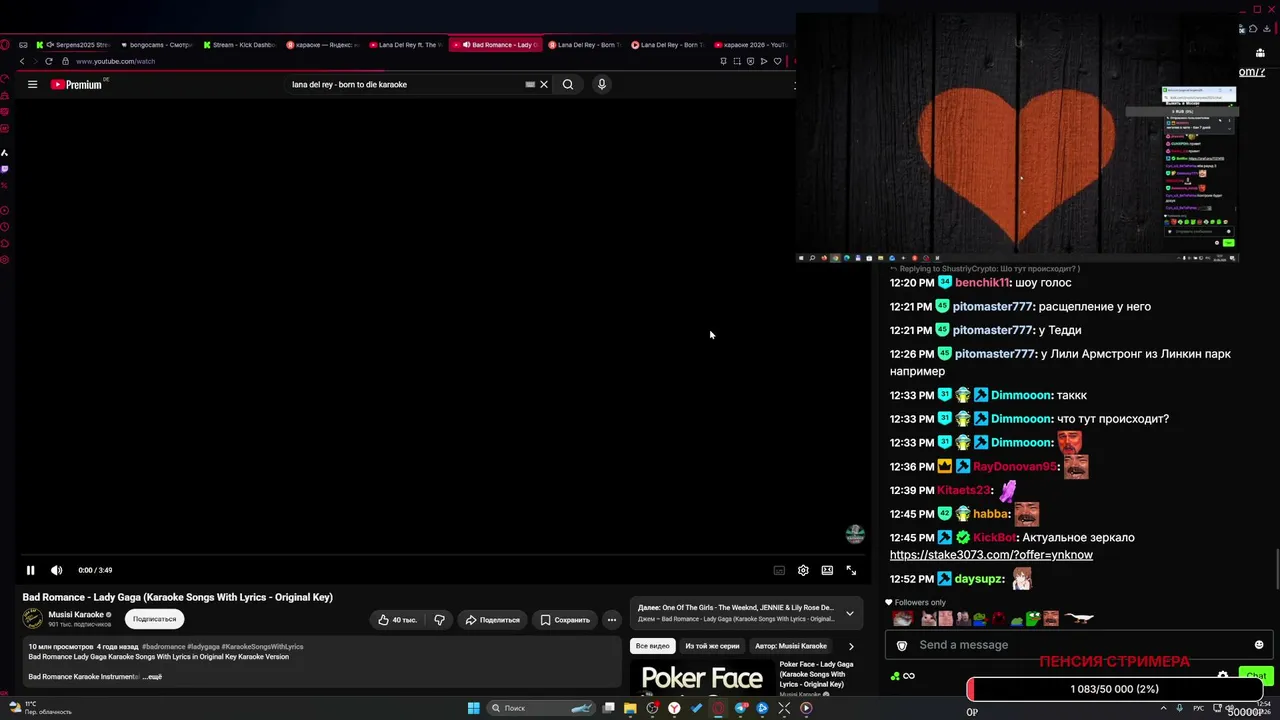Pause the Bad Romance karaoke video
This screenshot has width=1280, height=720.
(31, 570)
